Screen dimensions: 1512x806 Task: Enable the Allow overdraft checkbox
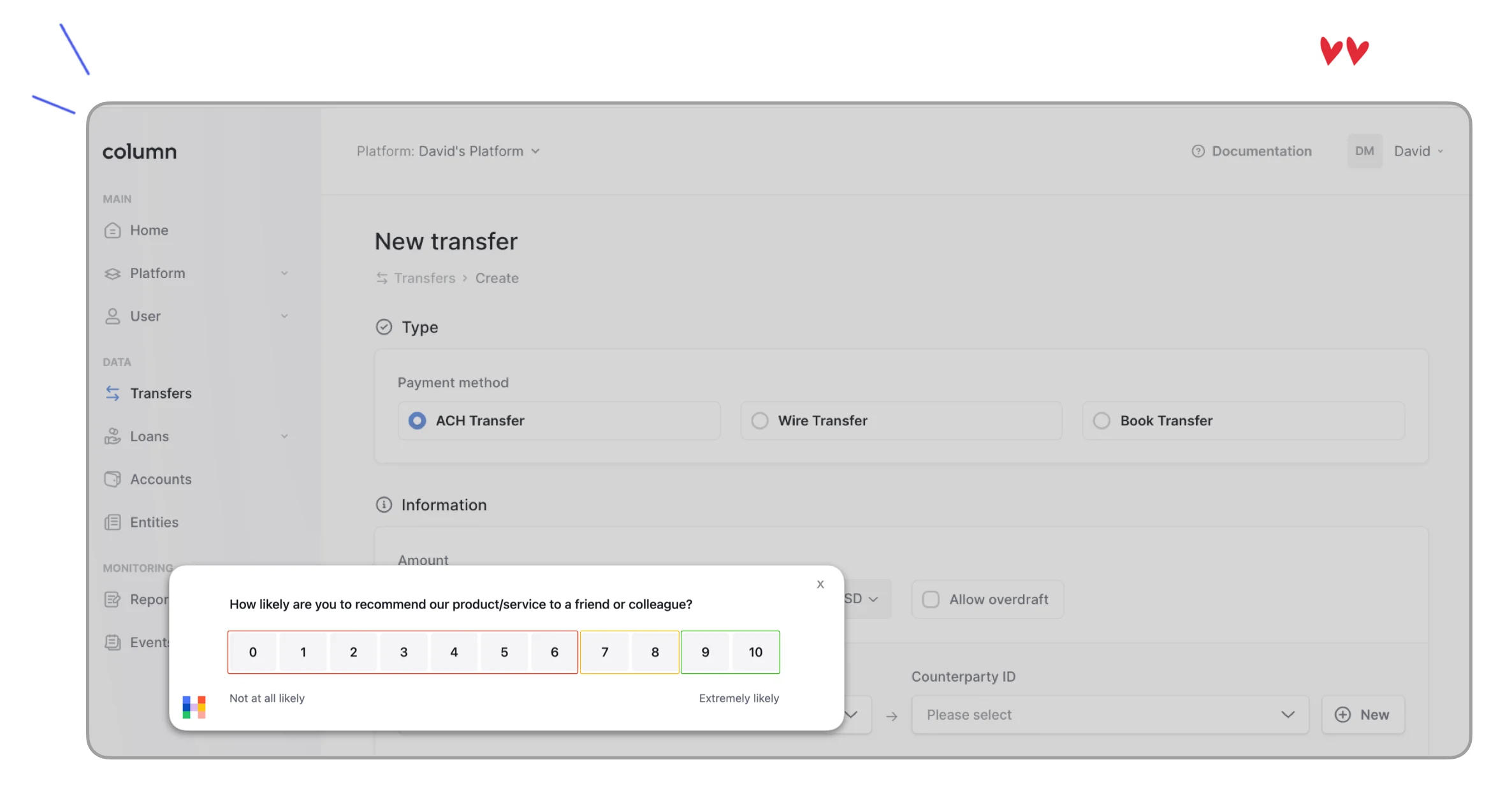(x=931, y=599)
